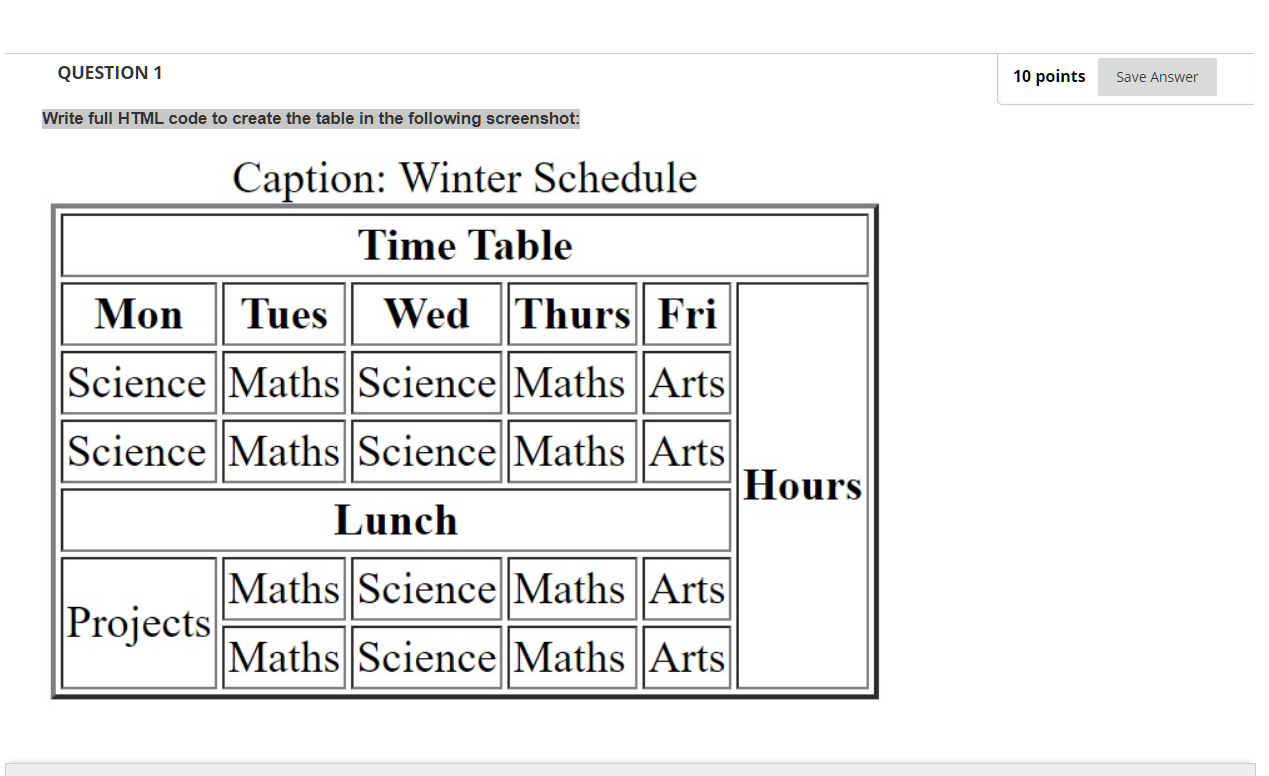This screenshot has height=776, width=1269.
Task: Select the Fri column header
Action: (686, 313)
